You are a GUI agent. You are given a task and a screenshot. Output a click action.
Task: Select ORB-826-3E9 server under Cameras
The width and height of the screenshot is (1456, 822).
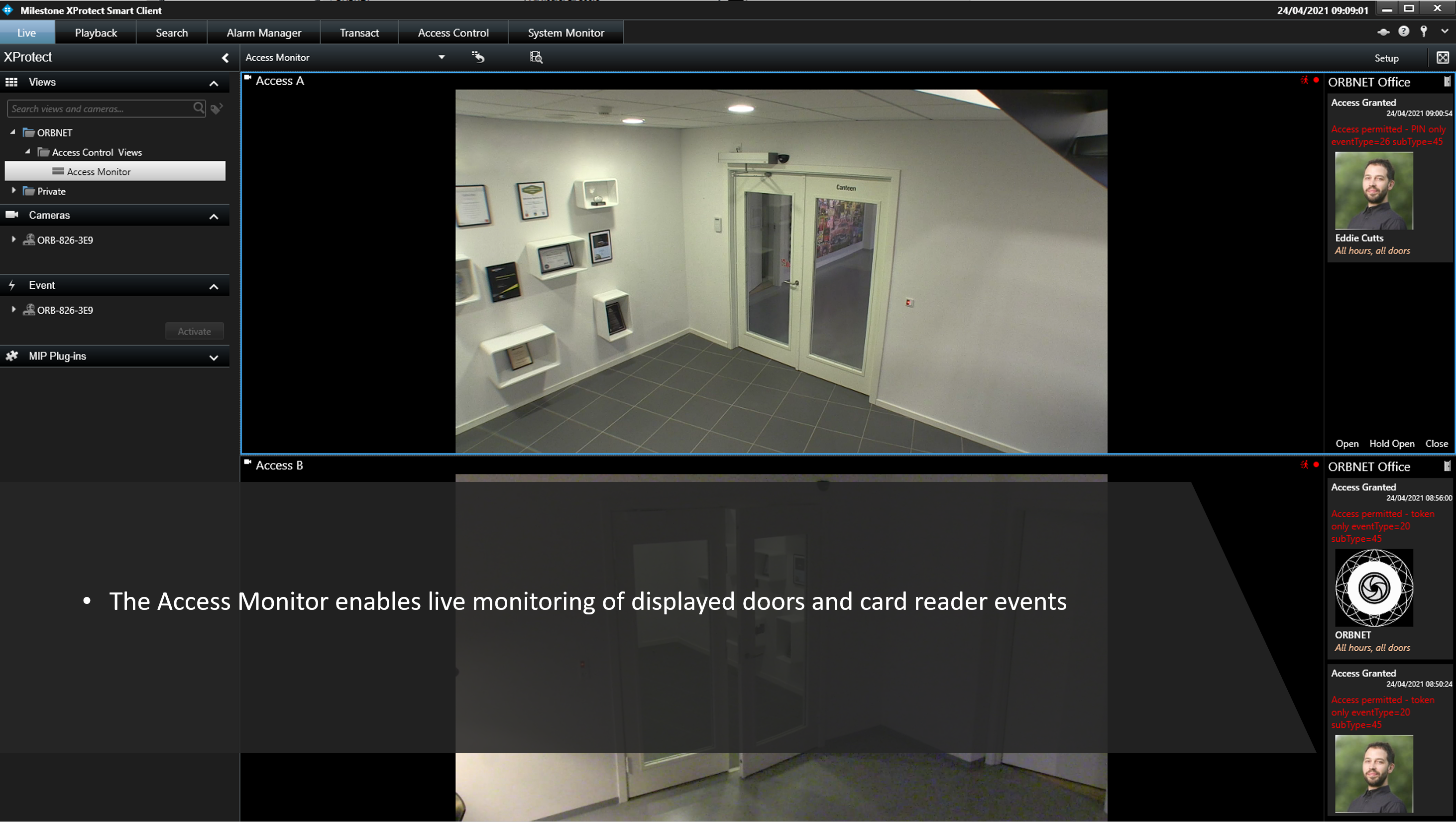58,239
